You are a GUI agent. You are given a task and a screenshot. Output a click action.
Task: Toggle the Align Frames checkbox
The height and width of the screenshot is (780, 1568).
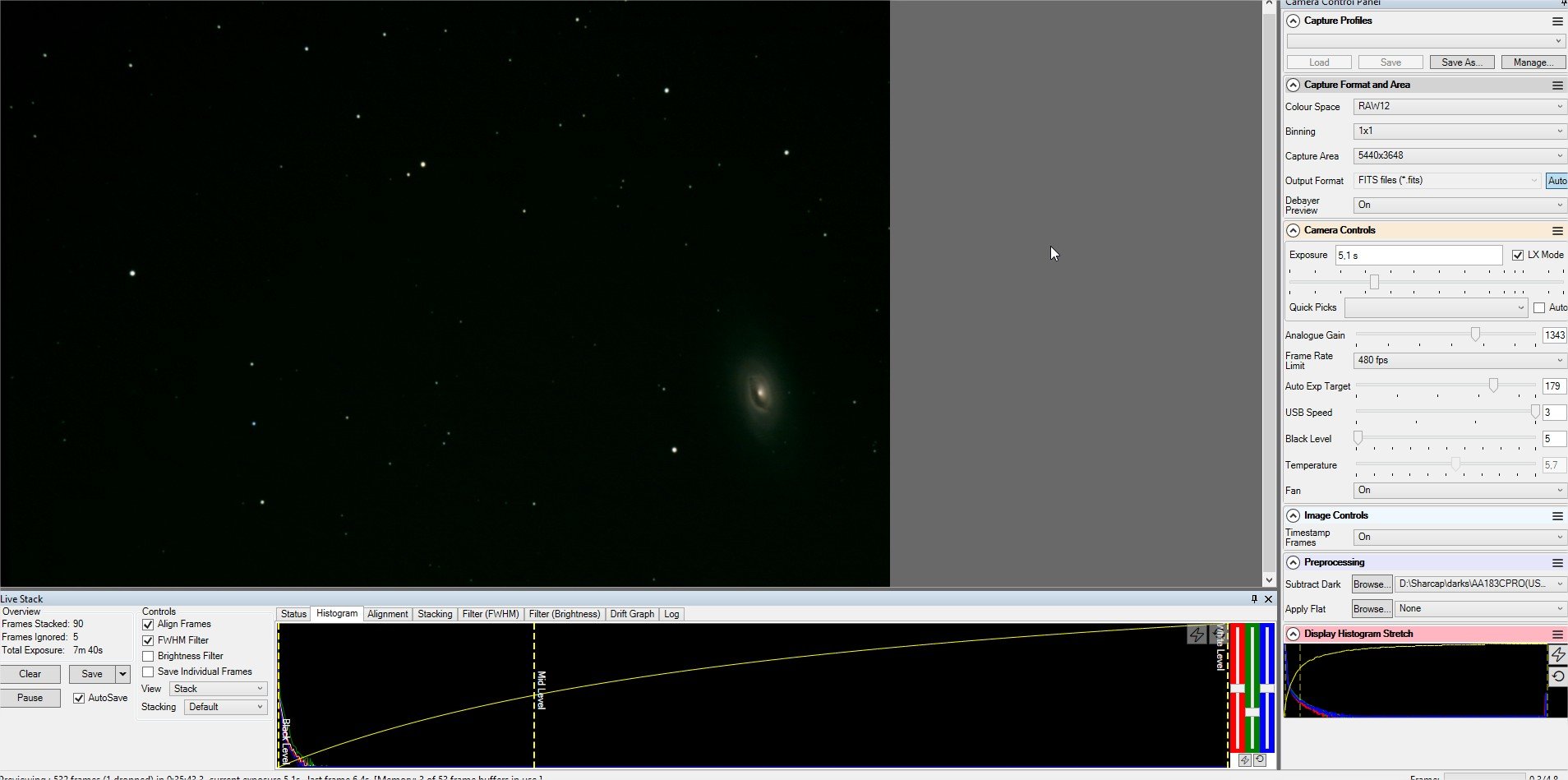coord(148,625)
